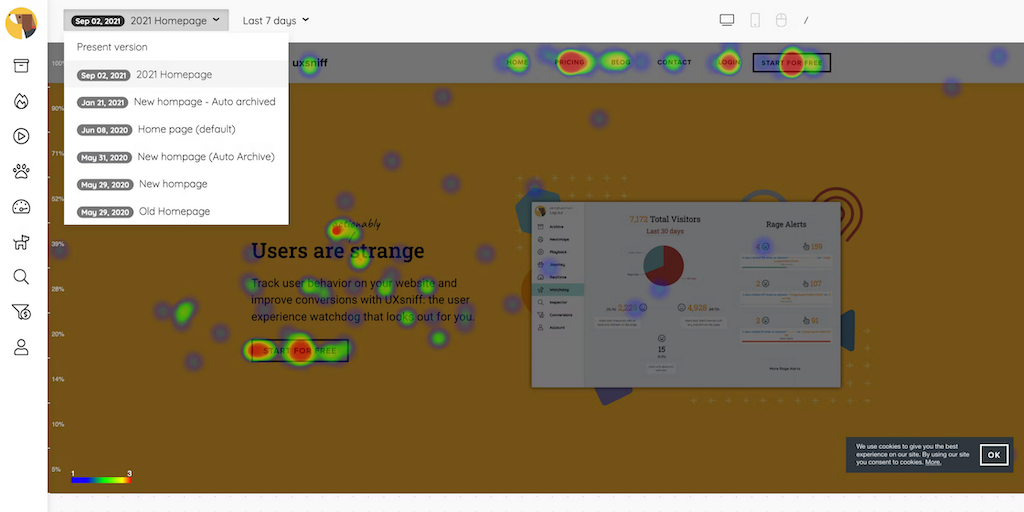Open Journey via the paw print icon in the sidebar
The width and height of the screenshot is (1024, 512).
point(21,171)
